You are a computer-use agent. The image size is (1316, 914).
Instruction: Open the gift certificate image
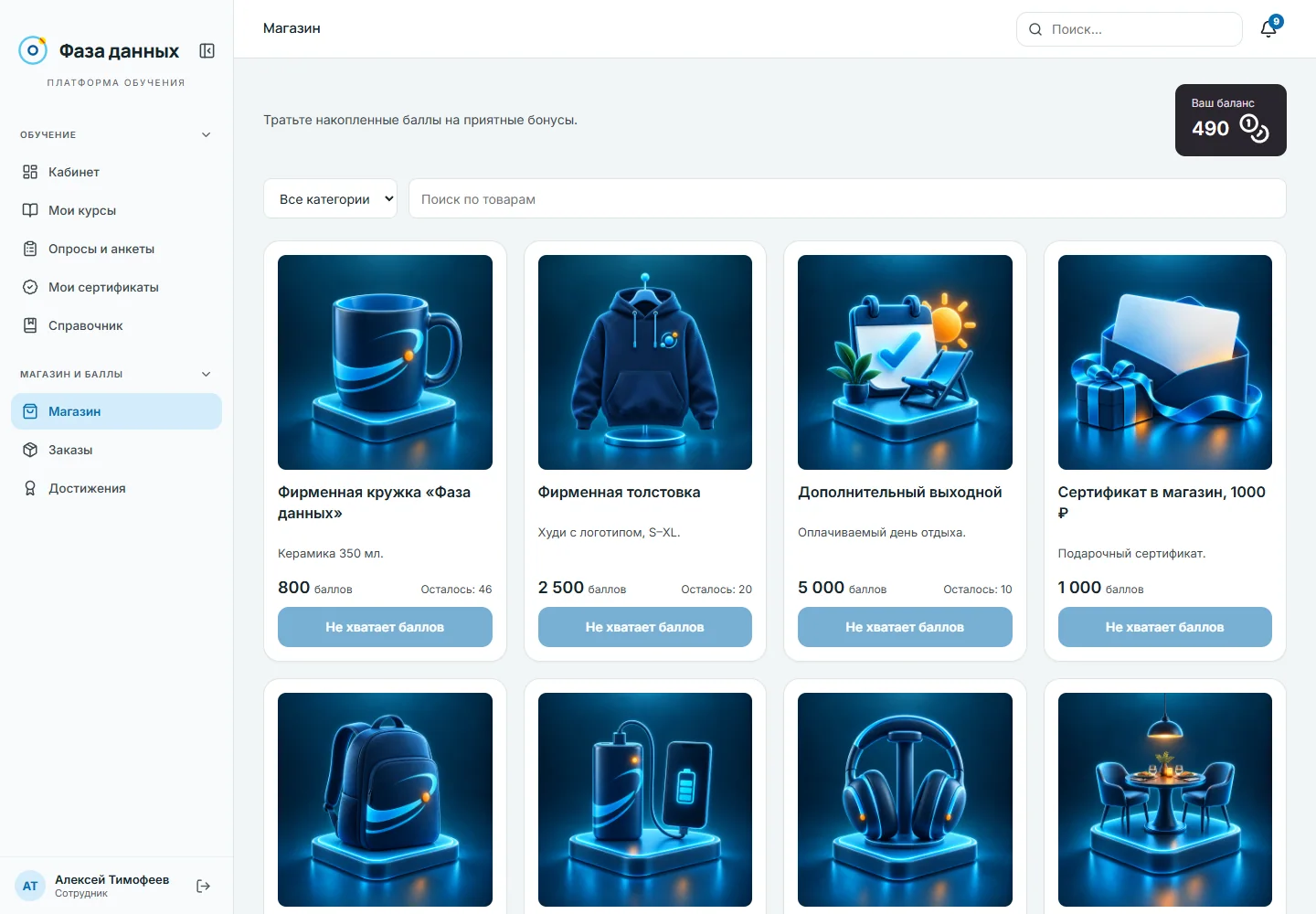tap(1165, 362)
